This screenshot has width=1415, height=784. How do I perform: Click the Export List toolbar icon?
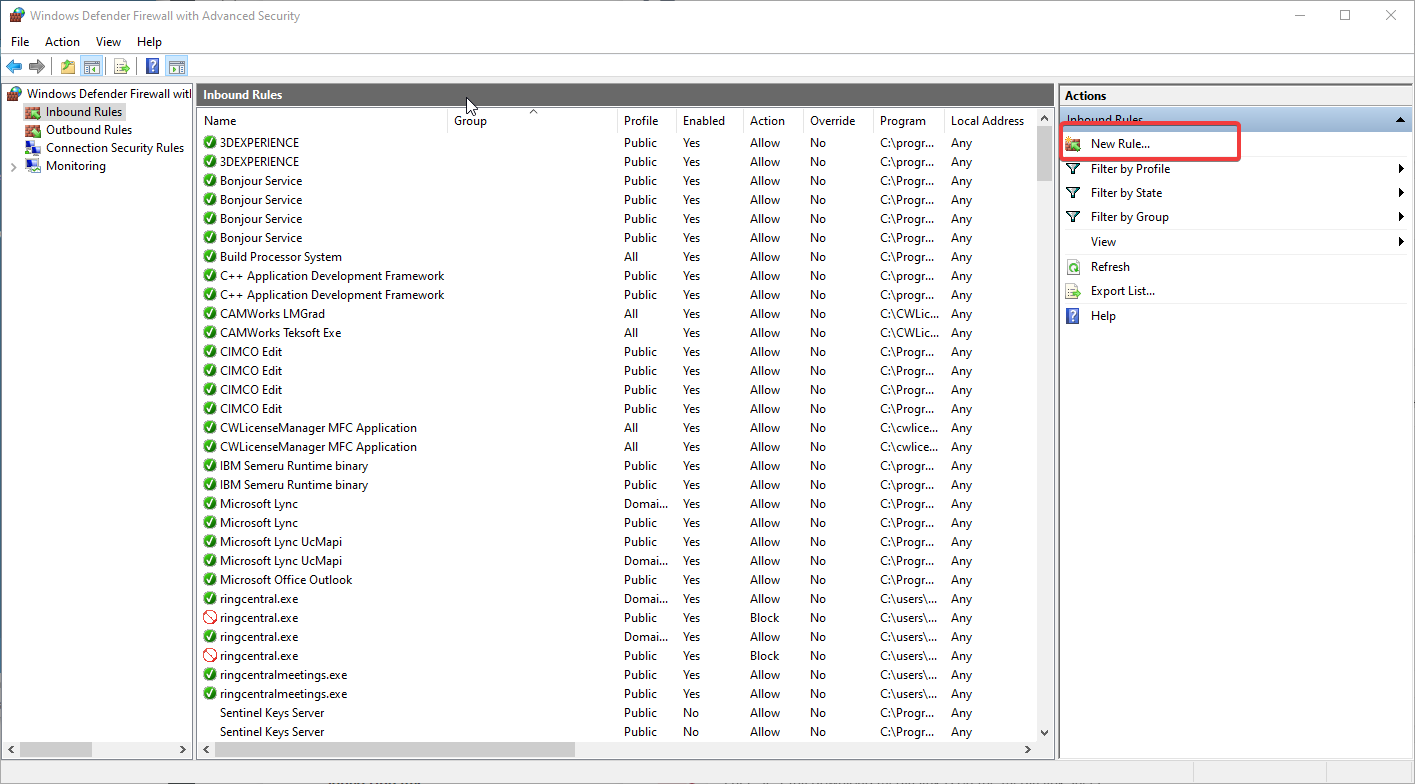(122, 67)
